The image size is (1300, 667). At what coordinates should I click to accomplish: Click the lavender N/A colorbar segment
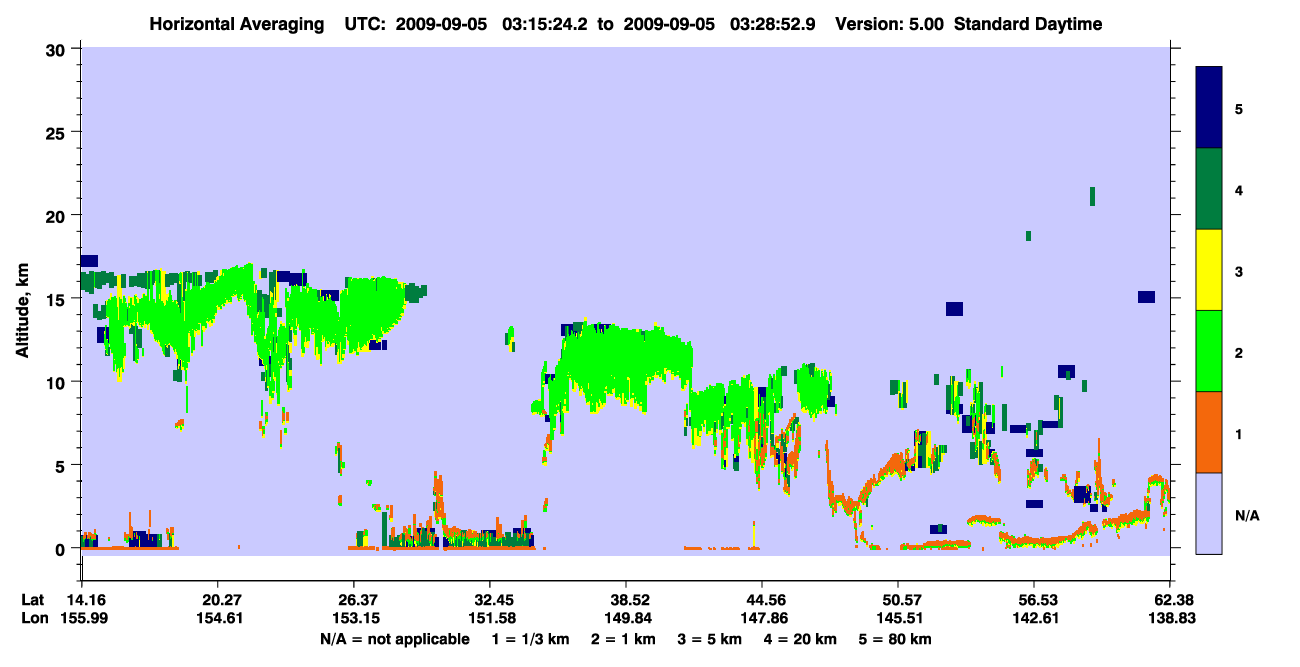(x=1209, y=513)
